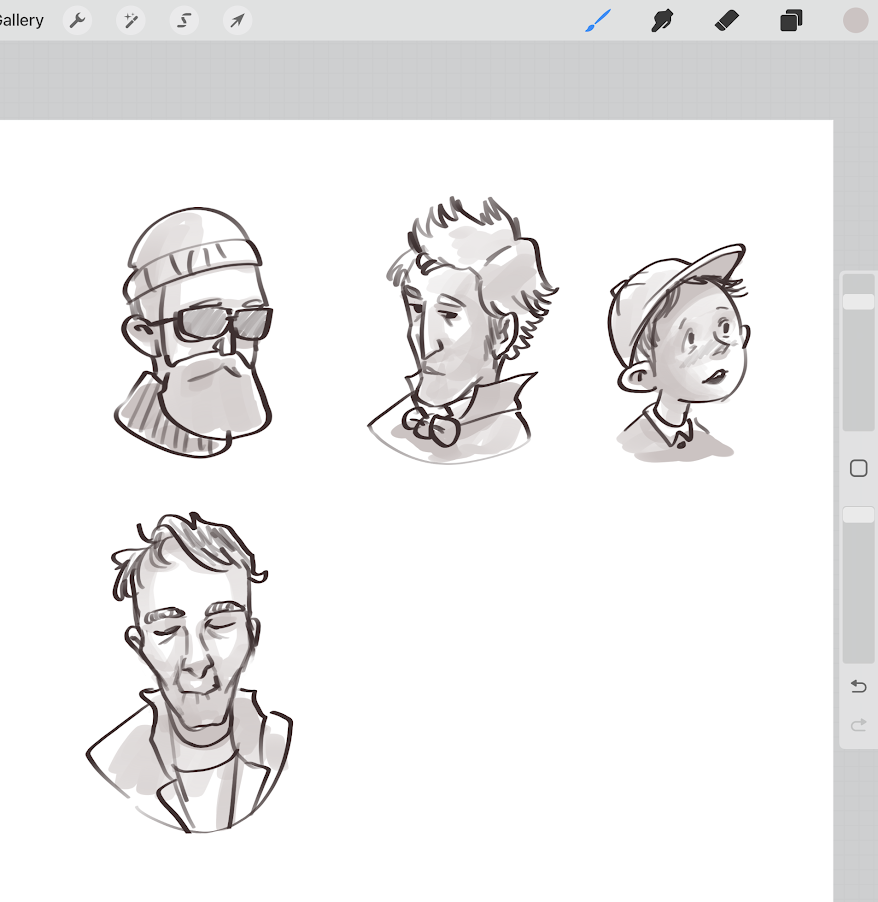Click the brush size slider handle

(x=858, y=301)
